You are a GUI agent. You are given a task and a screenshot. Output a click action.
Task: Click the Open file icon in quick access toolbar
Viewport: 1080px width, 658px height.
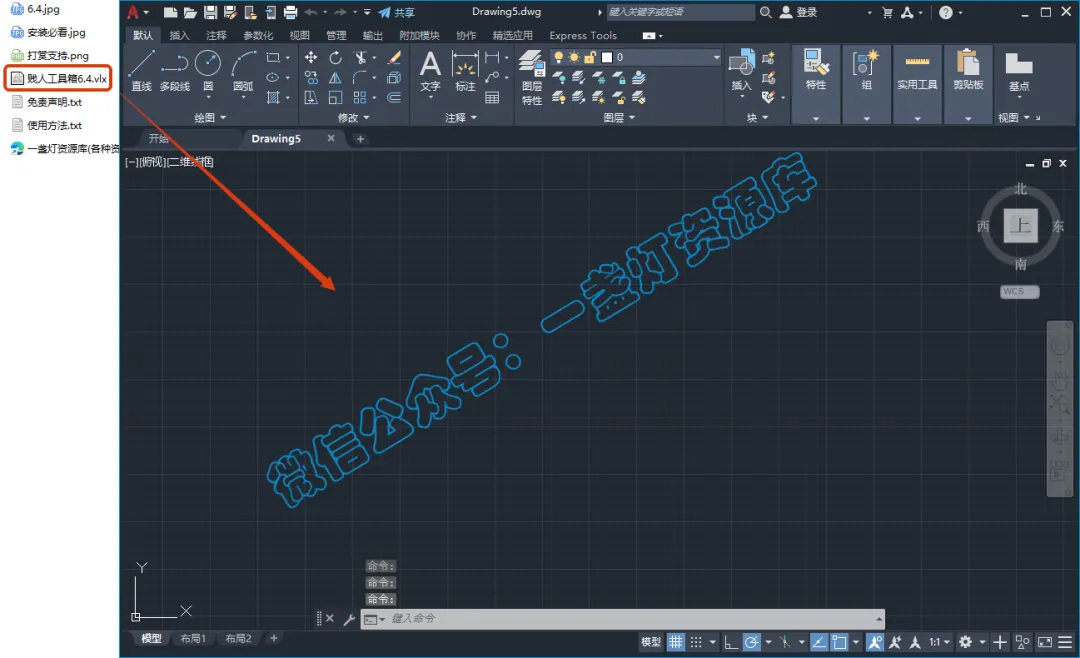tap(191, 12)
